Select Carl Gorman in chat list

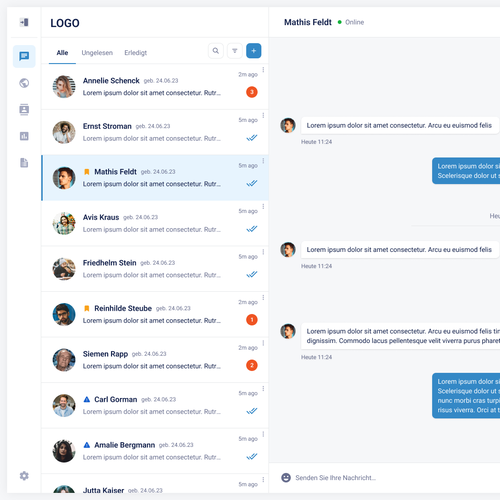(155, 406)
